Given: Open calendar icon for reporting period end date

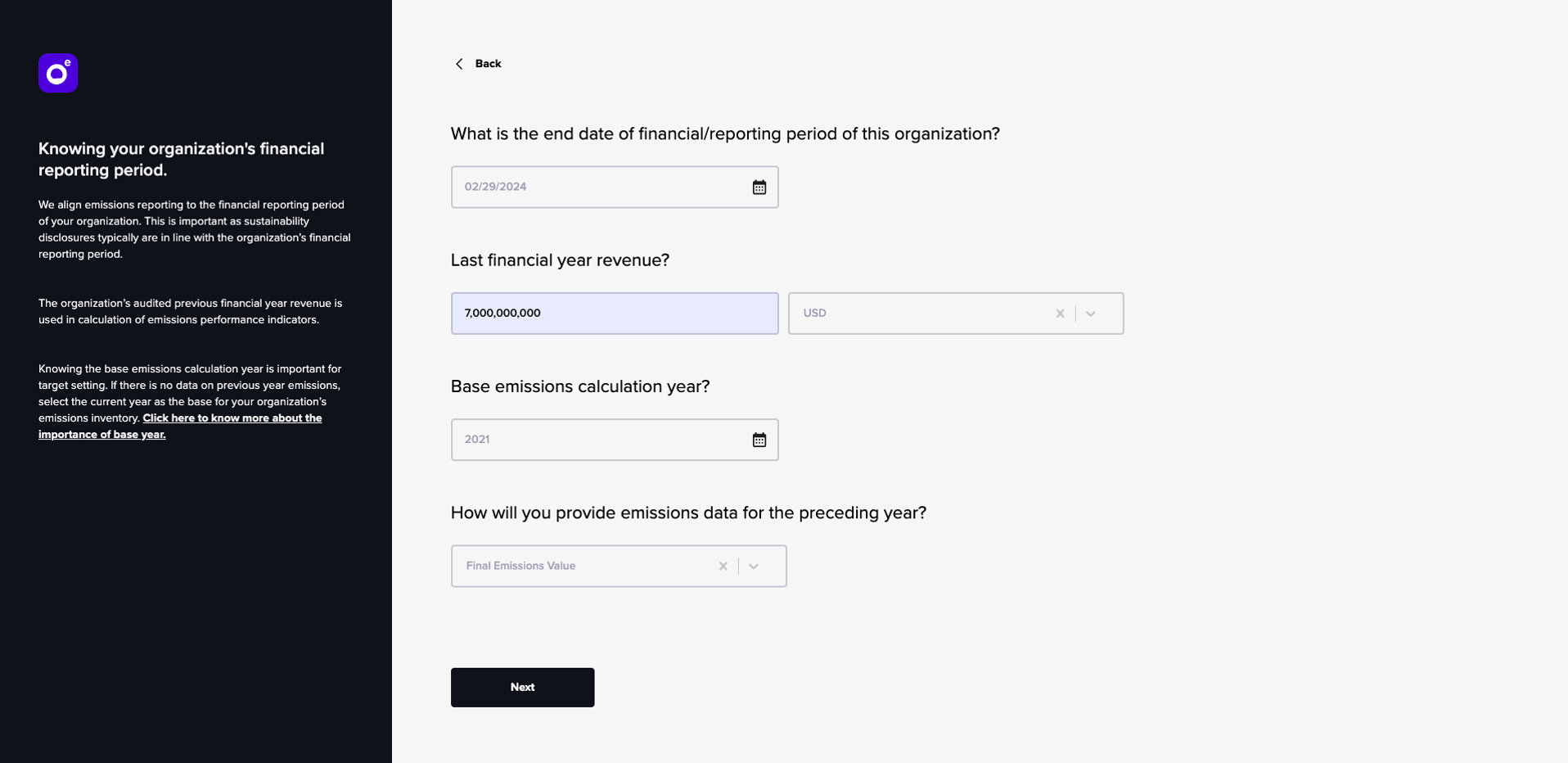Looking at the screenshot, I should pos(759,187).
